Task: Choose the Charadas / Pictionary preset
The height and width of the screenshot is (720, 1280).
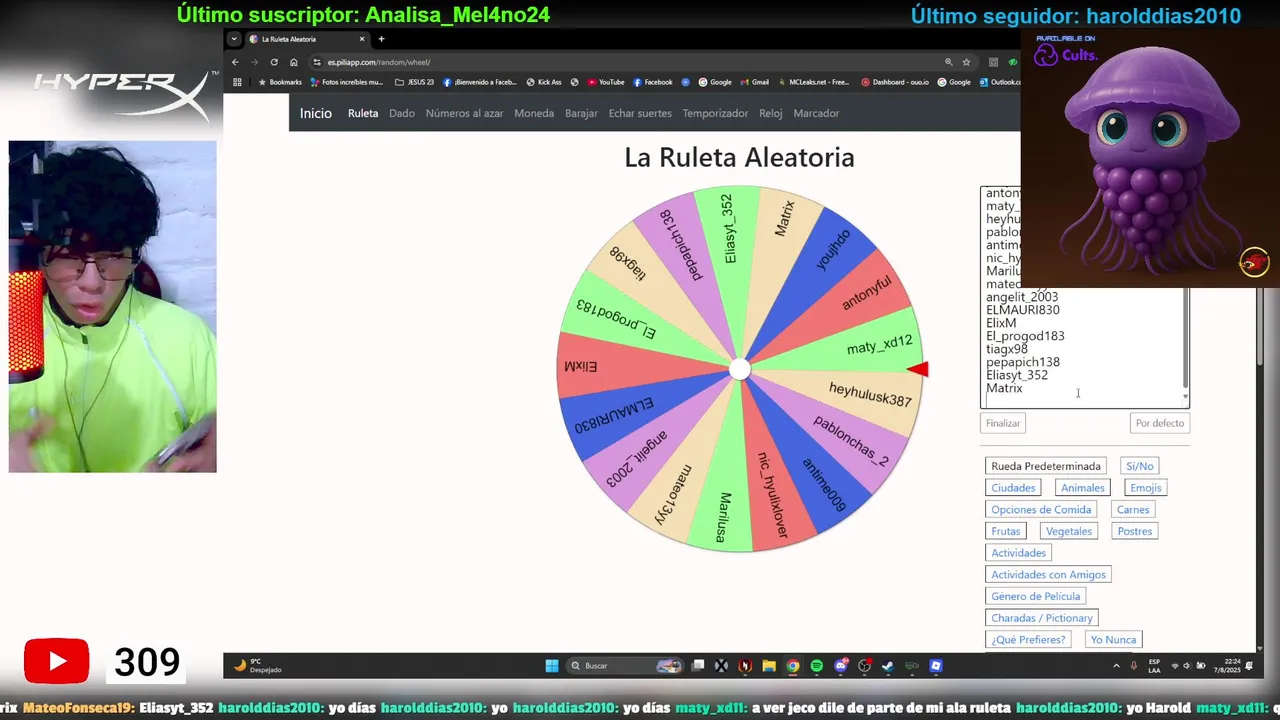Action: coord(1042,618)
